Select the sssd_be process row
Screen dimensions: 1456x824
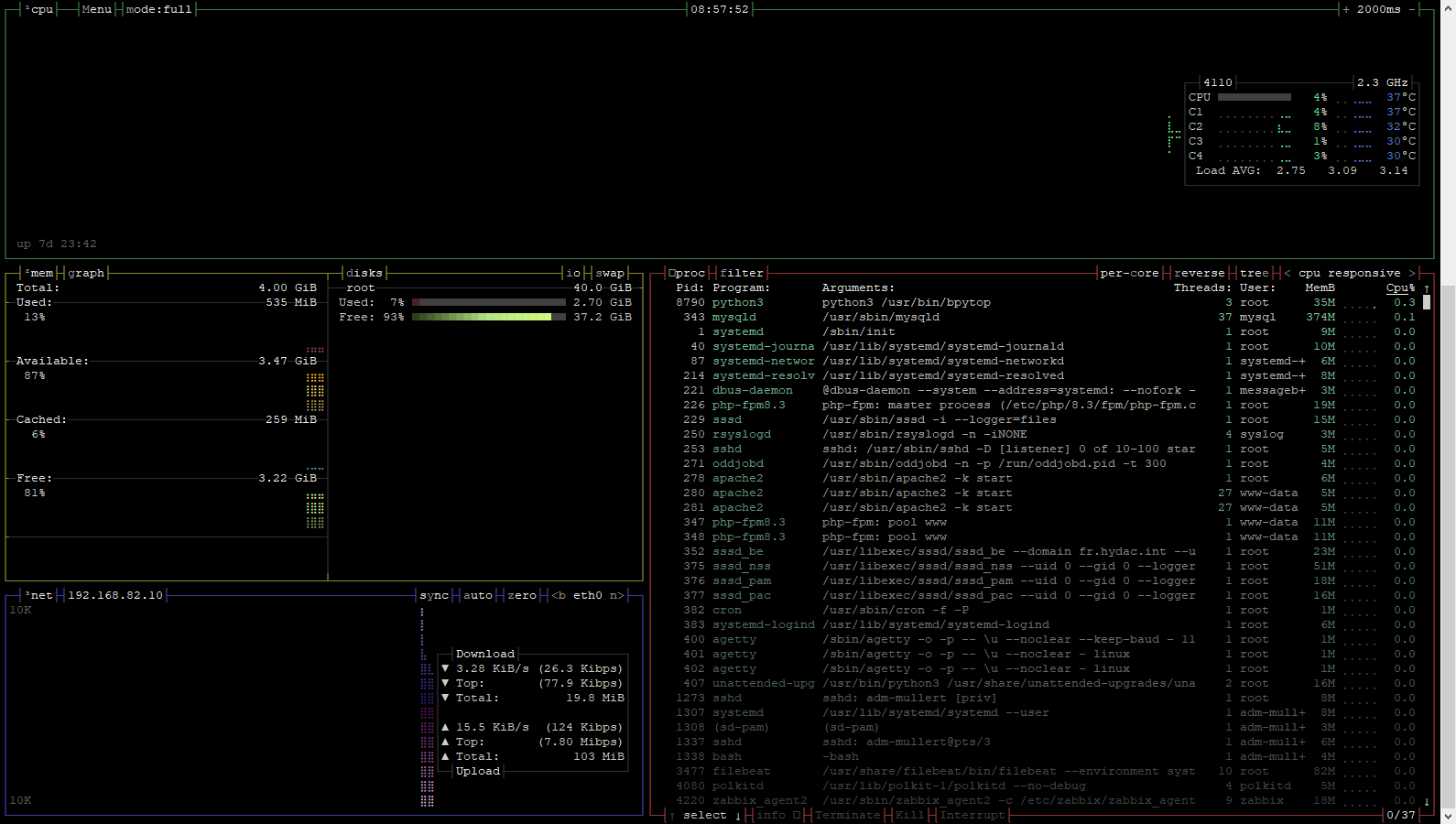tap(1045, 551)
